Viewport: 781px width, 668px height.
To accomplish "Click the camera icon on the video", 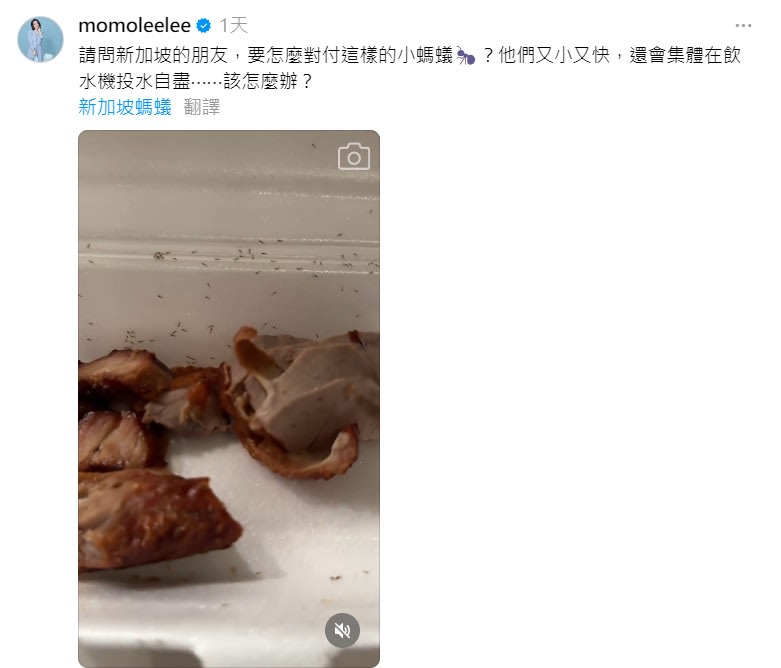I will (354, 157).
